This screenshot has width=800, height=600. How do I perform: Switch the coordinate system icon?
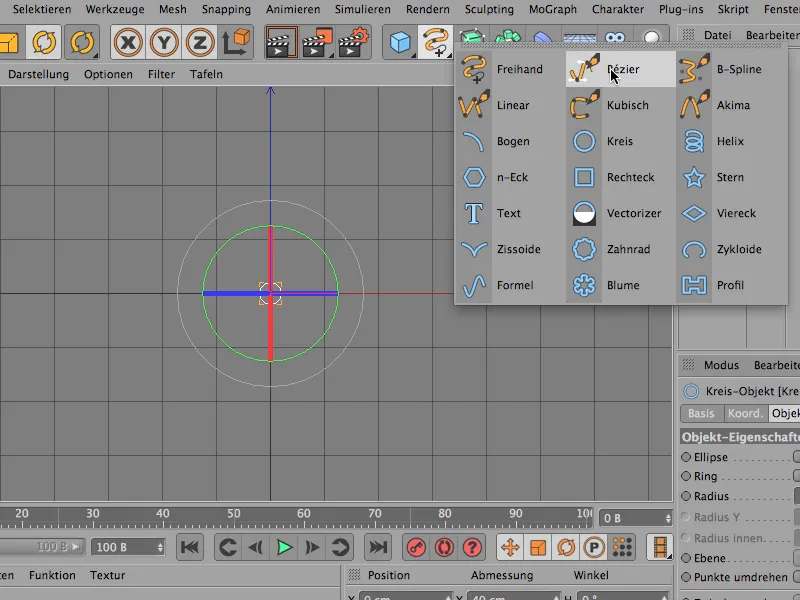tap(236, 42)
